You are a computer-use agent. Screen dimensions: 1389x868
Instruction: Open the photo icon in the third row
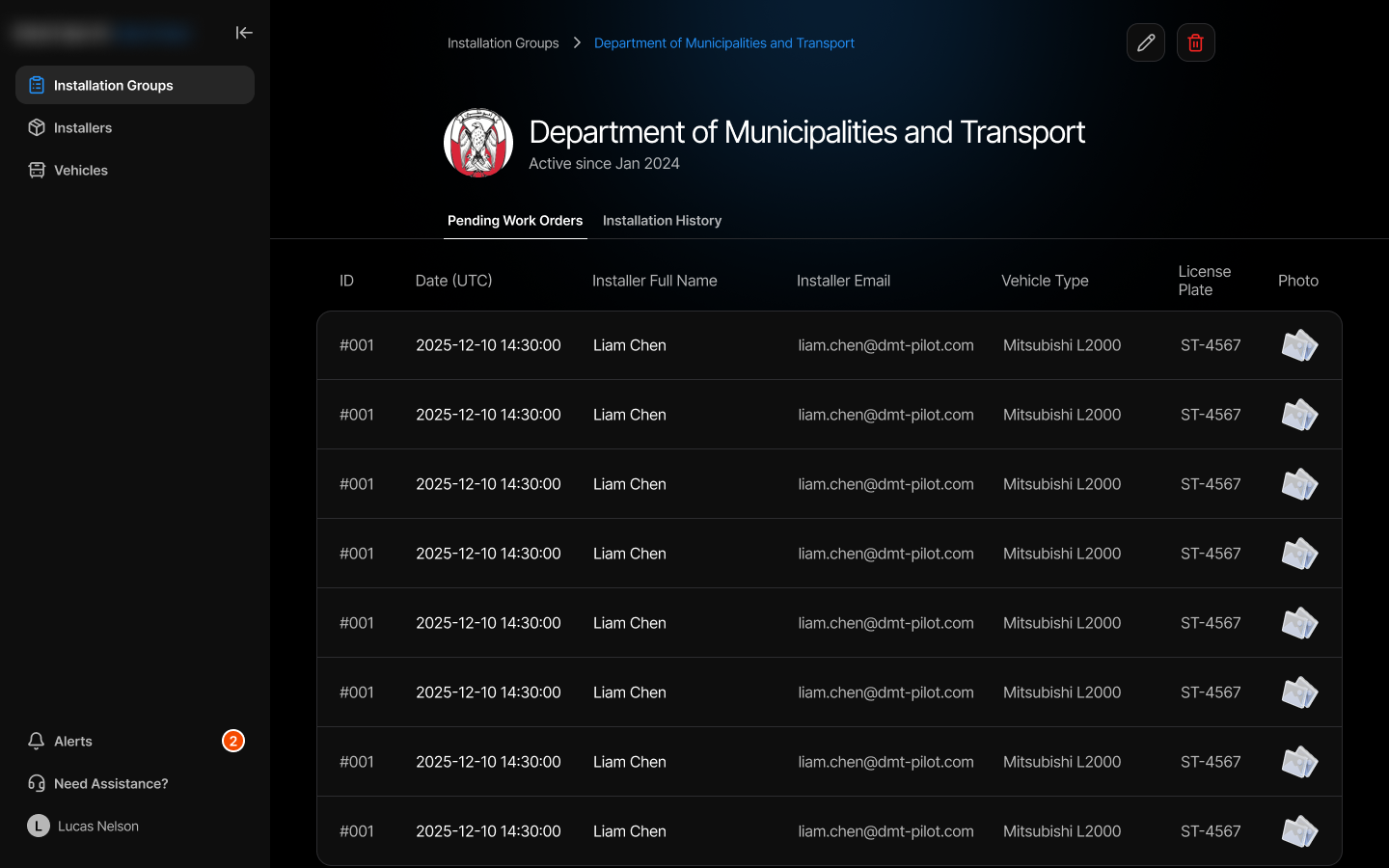(1299, 484)
